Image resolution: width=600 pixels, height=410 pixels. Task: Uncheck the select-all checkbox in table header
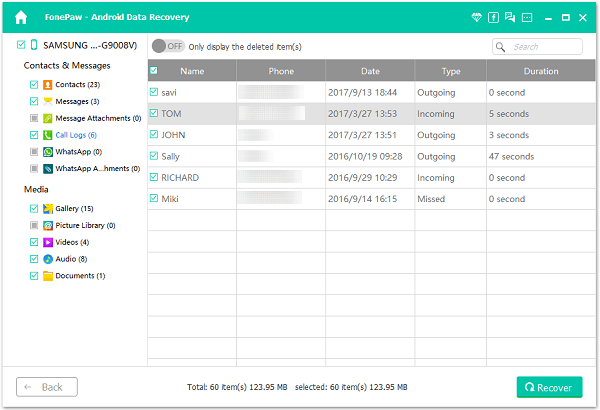pyautogui.click(x=154, y=70)
